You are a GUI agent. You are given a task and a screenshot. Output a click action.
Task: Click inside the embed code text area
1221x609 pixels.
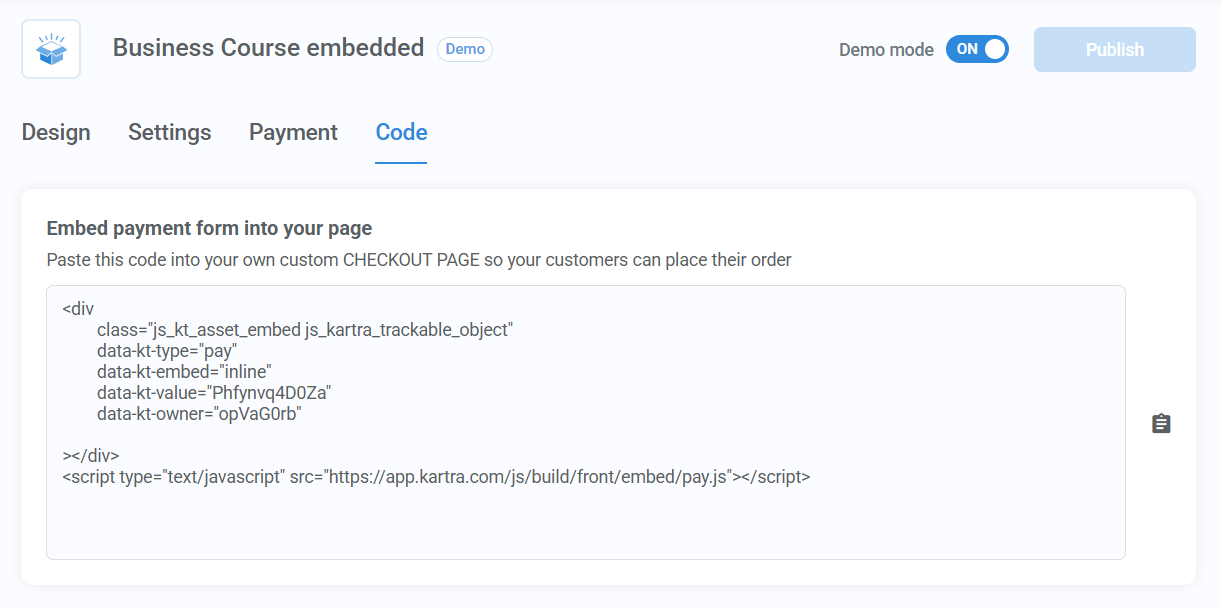click(586, 422)
